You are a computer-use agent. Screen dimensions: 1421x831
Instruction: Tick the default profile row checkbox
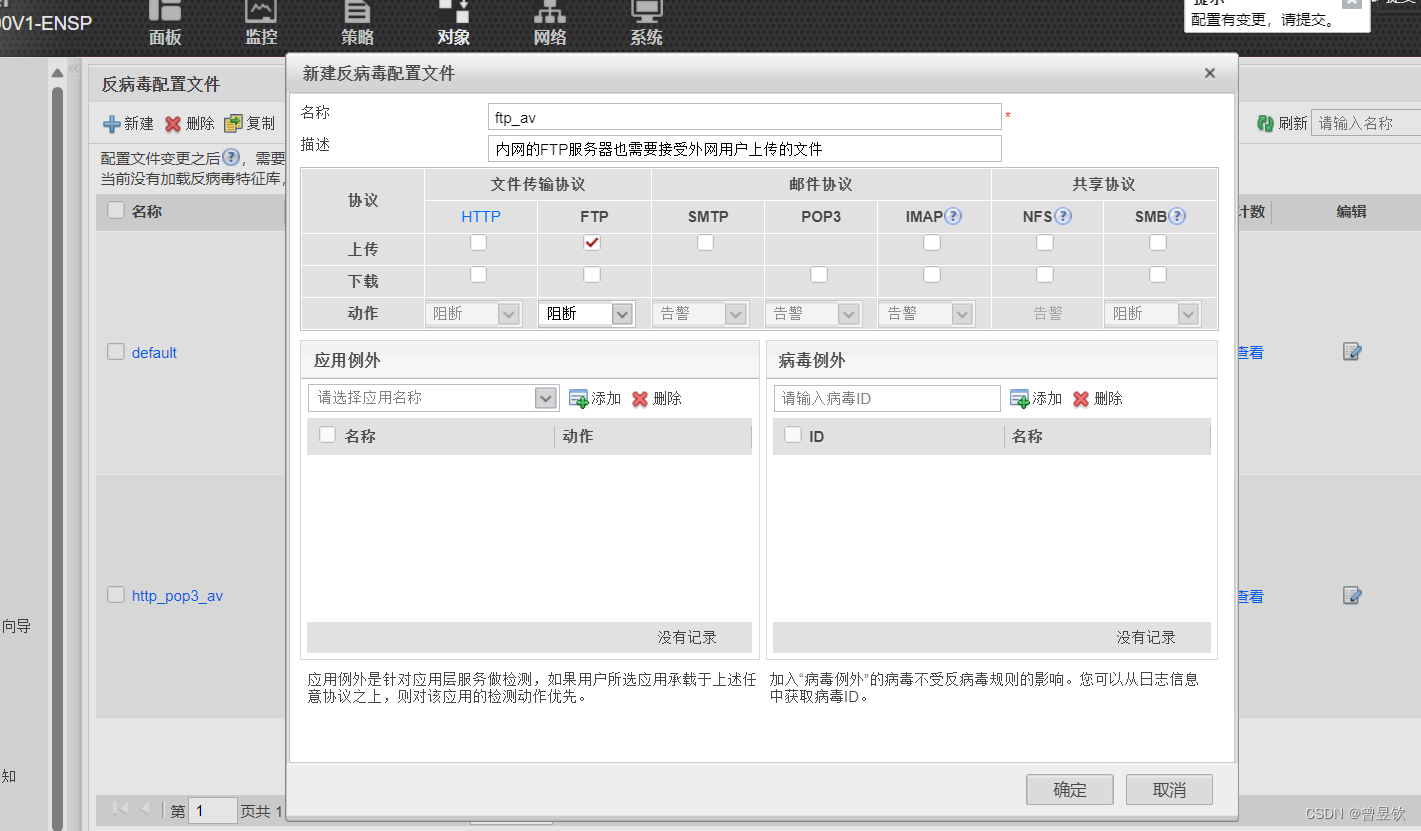[x=116, y=351]
